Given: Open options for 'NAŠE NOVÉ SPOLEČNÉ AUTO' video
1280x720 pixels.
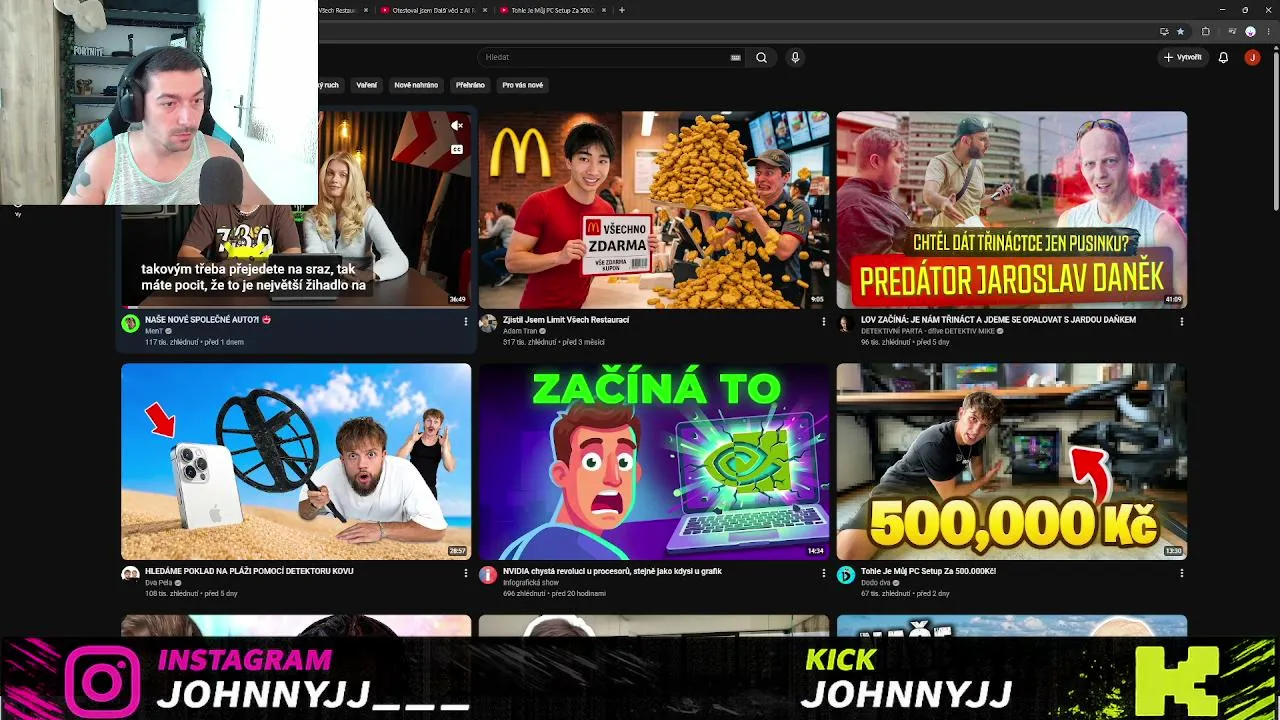Looking at the screenshot, I should coord(465,322).
